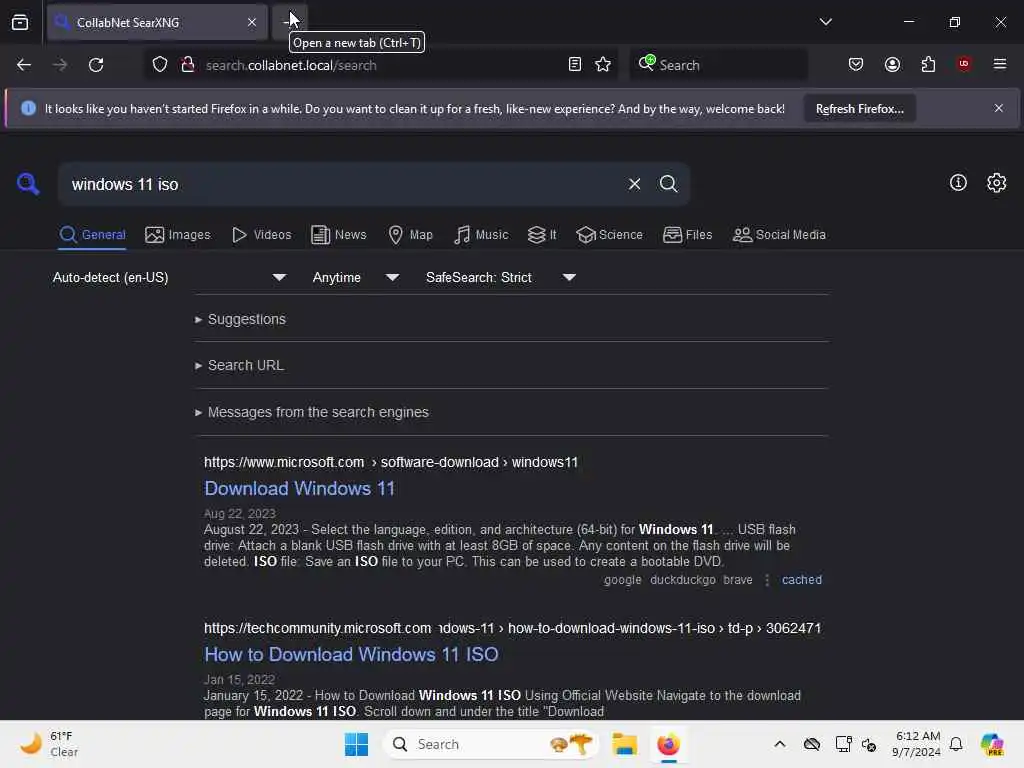Open the SafeSearch: Strict dropdown
The height and width of the screenshot is (768, 1024).
[x=501, y=278]
